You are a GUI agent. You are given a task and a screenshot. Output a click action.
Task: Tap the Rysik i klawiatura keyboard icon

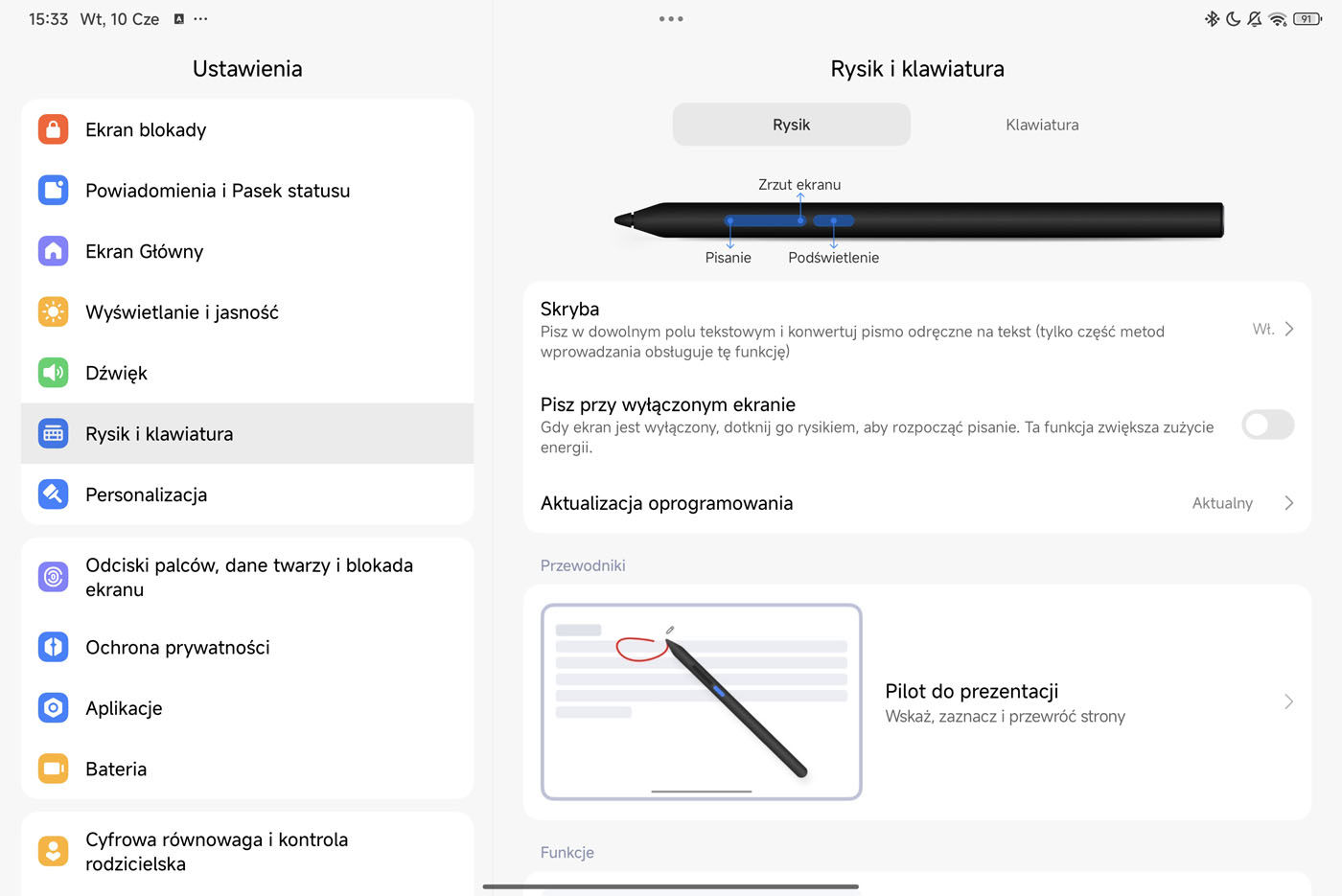(54, 433)
